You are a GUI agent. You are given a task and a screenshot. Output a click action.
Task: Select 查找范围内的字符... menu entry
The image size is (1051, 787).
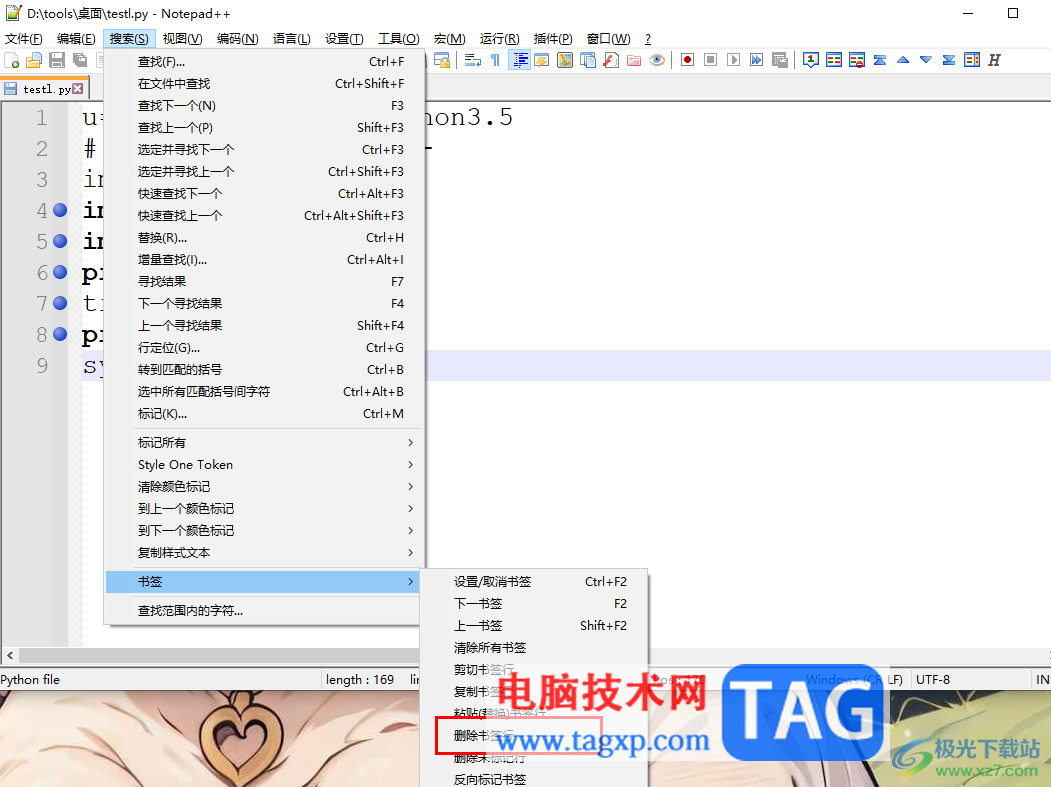pyautogui.click(x=263, y=611)
